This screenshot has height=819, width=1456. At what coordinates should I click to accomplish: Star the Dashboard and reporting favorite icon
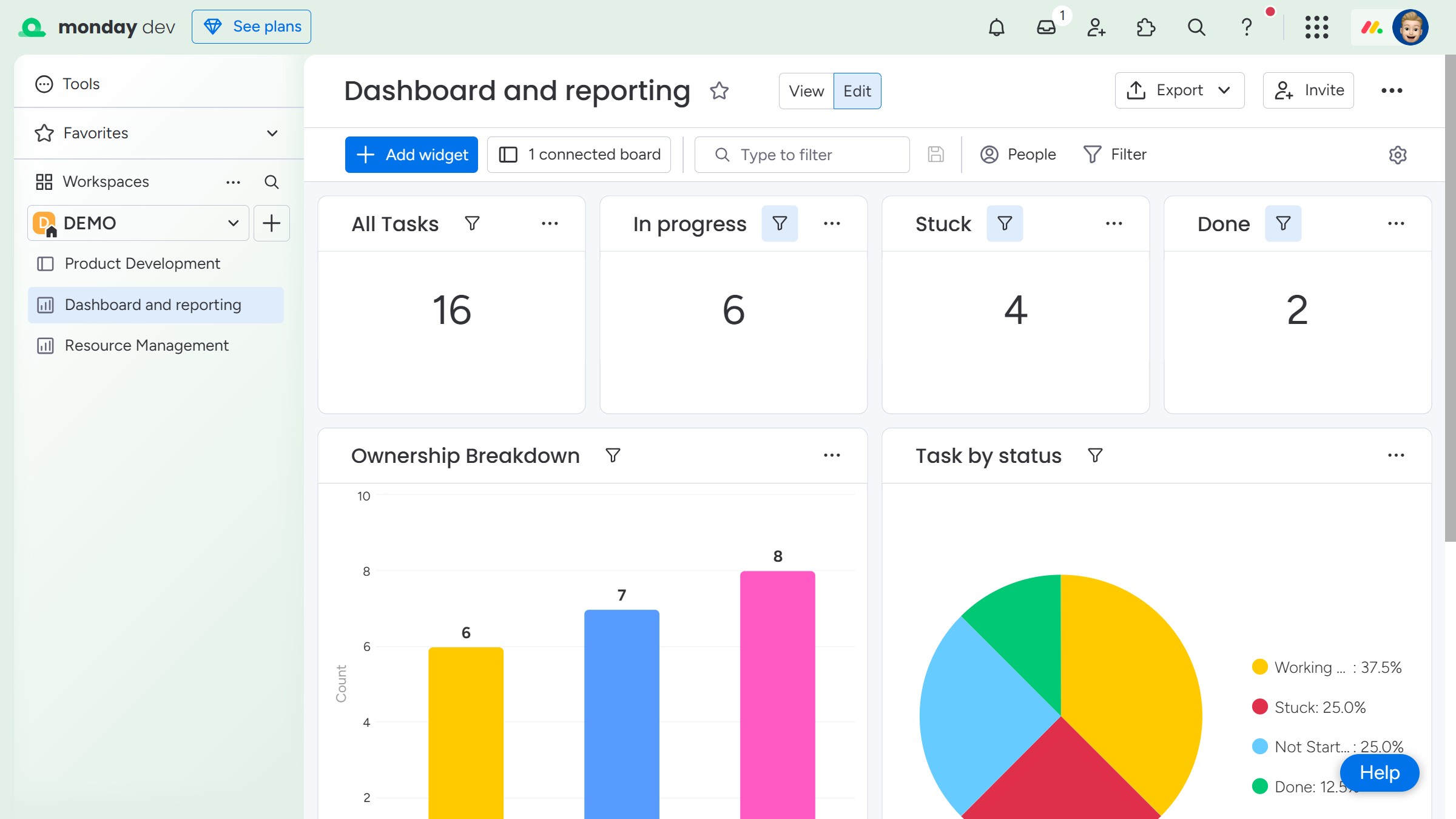coord(719,90)
